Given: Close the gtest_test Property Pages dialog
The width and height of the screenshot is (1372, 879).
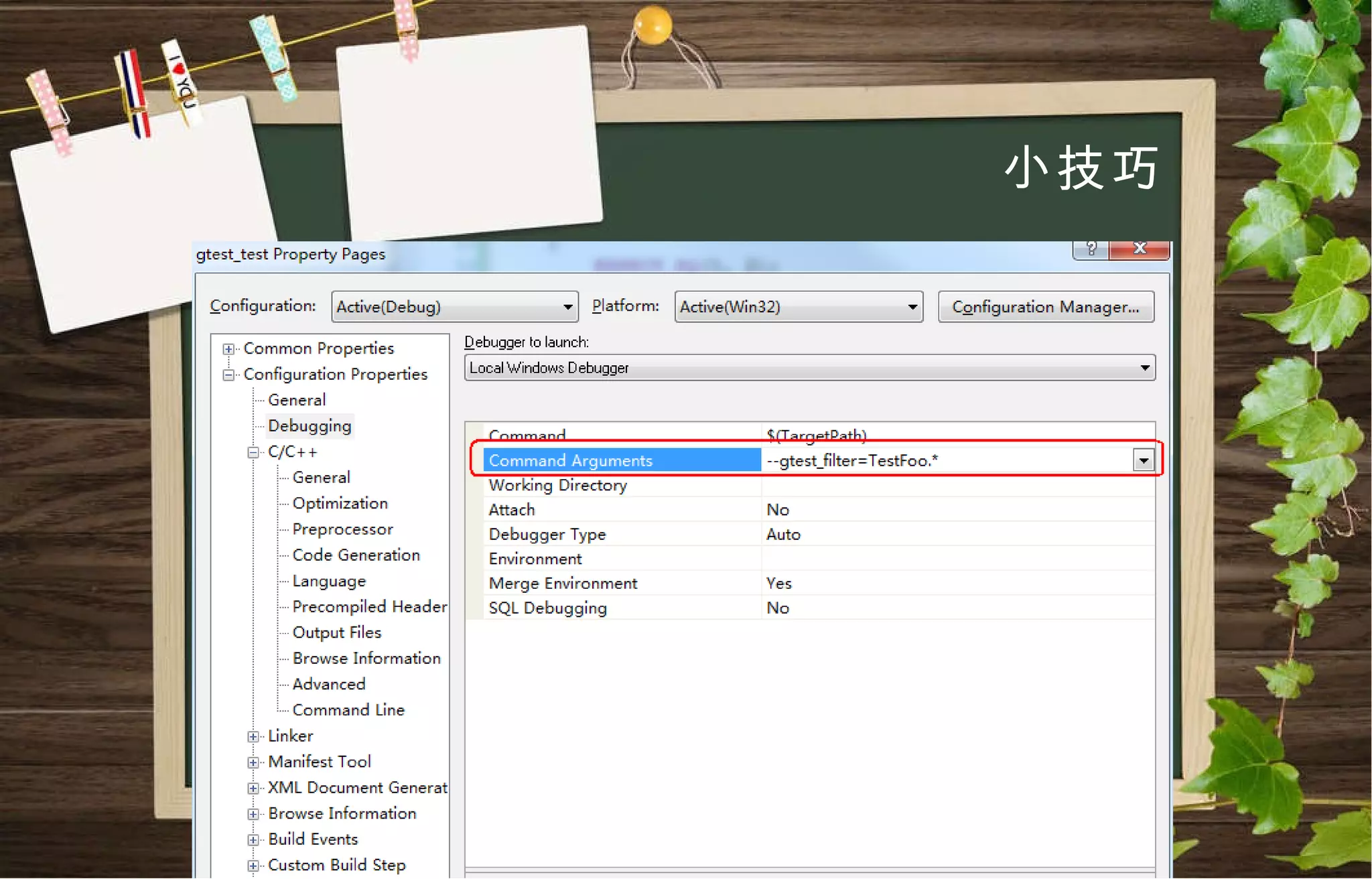Looking at the screenshot, I should tap(1139, 249).
